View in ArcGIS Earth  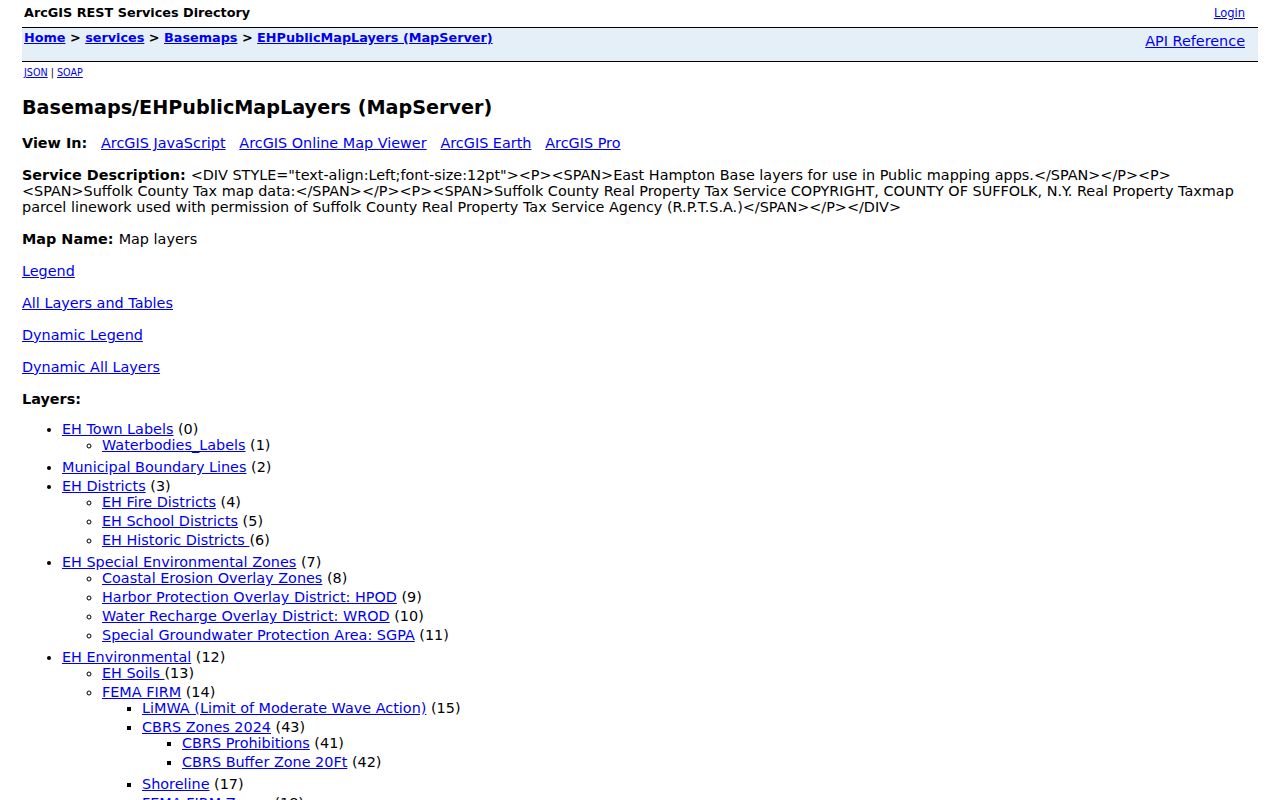[486, 143]
